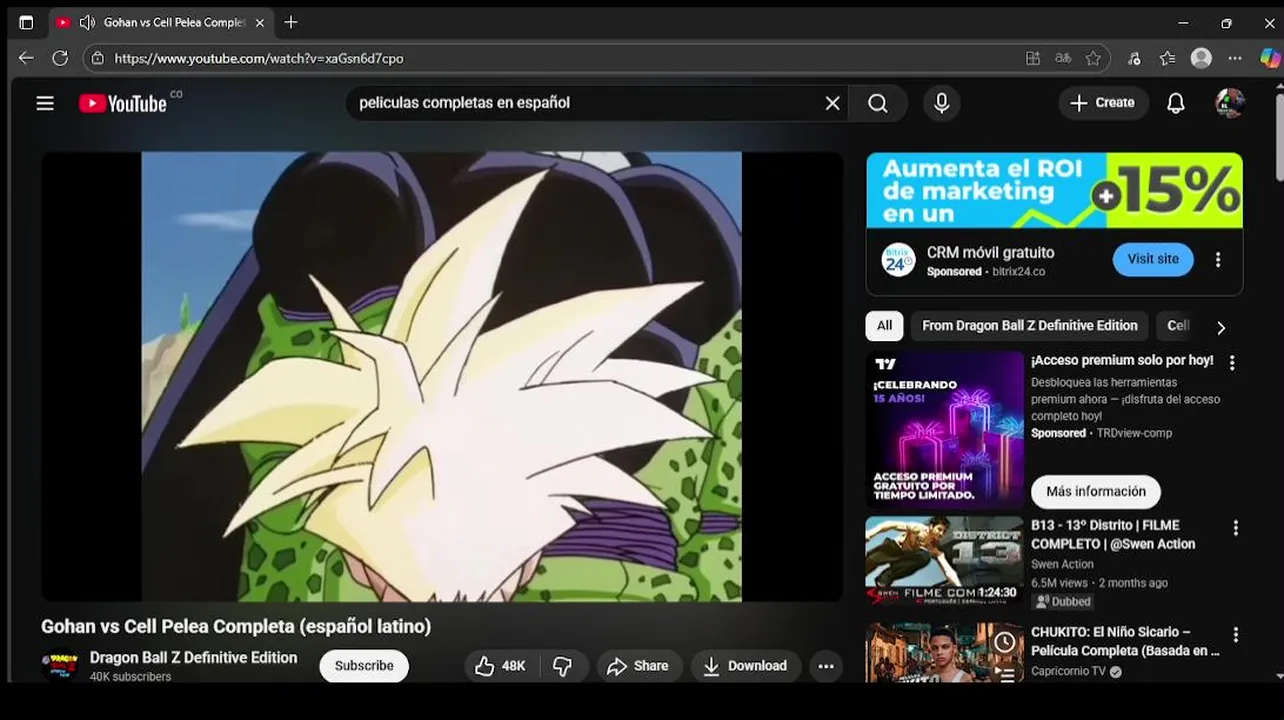
Task: Open the B13 District 13 thumbnail
Action: point(944,562)
